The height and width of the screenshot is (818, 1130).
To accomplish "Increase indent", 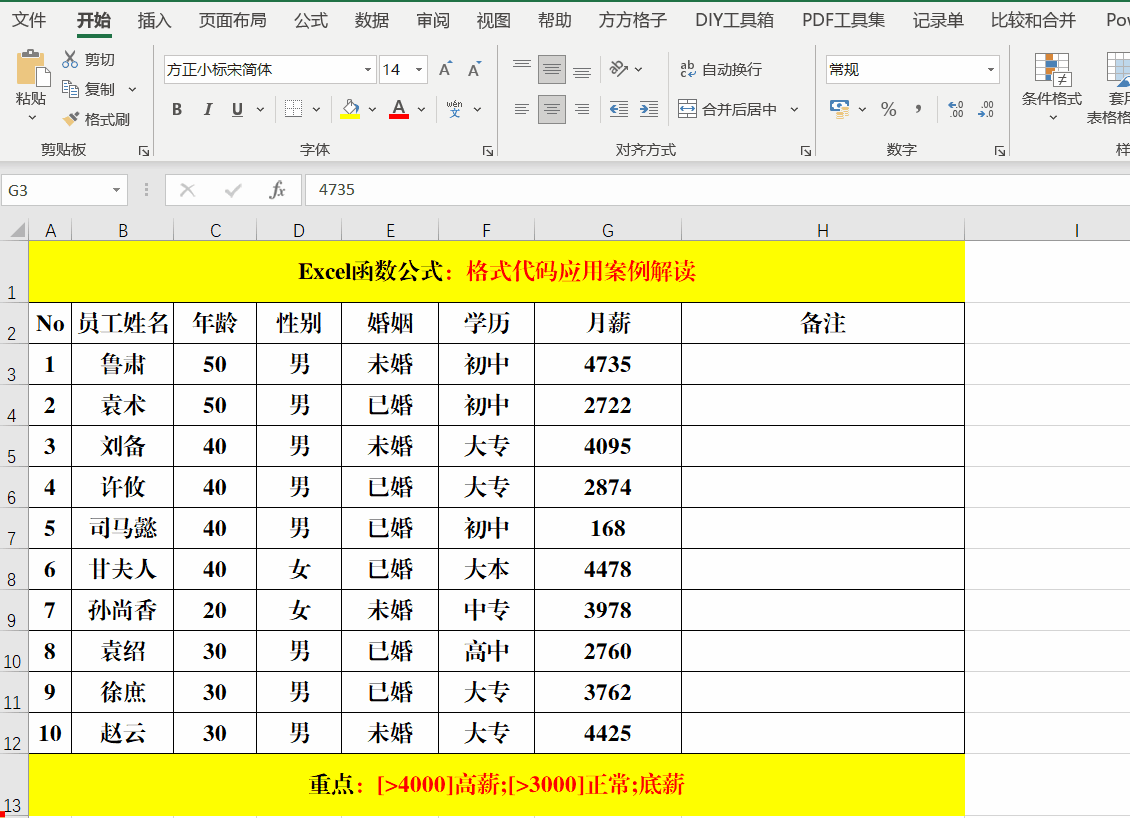I will click(649, 110).
